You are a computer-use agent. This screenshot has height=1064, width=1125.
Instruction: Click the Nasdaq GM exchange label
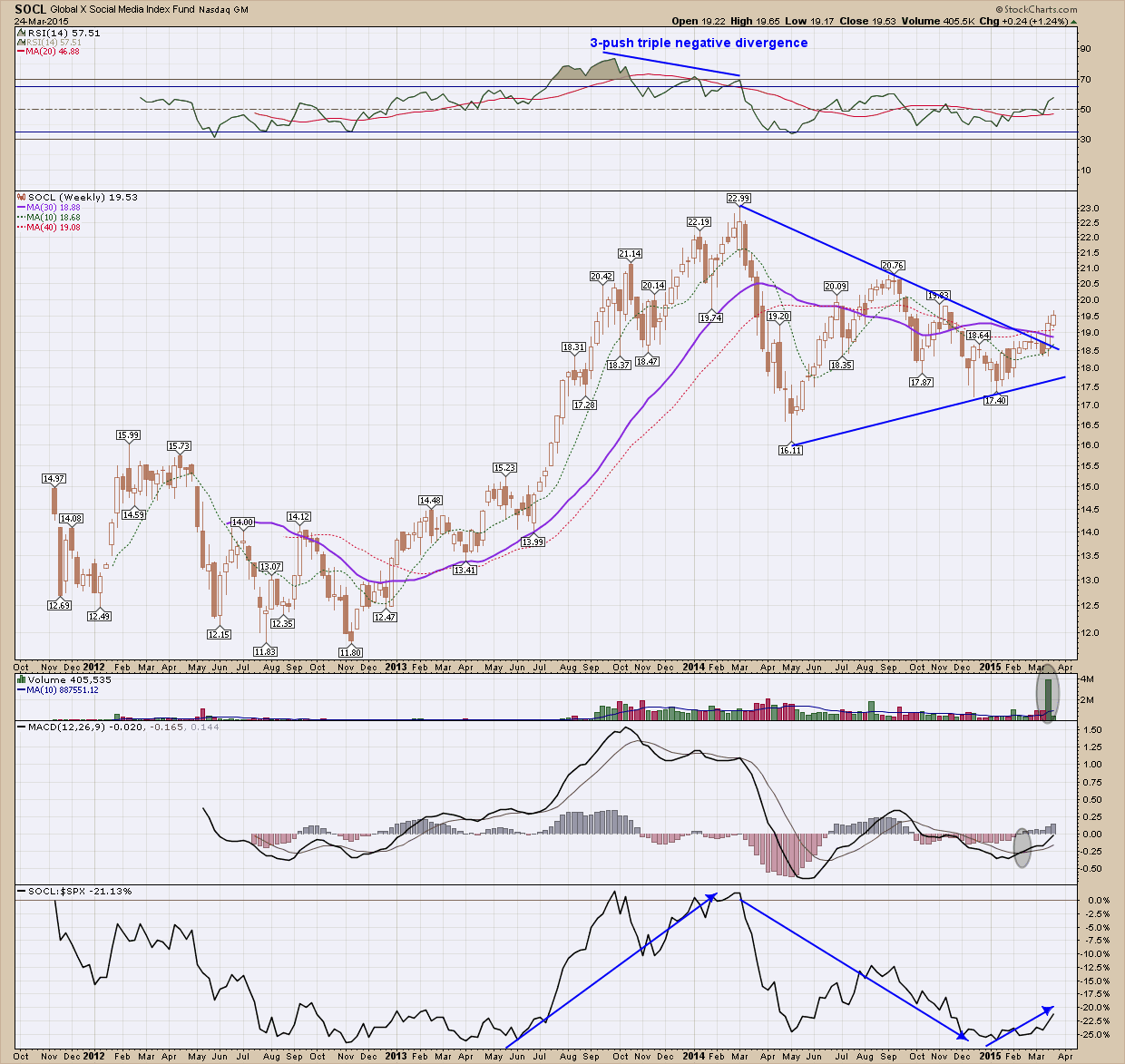tap(224, 10)
